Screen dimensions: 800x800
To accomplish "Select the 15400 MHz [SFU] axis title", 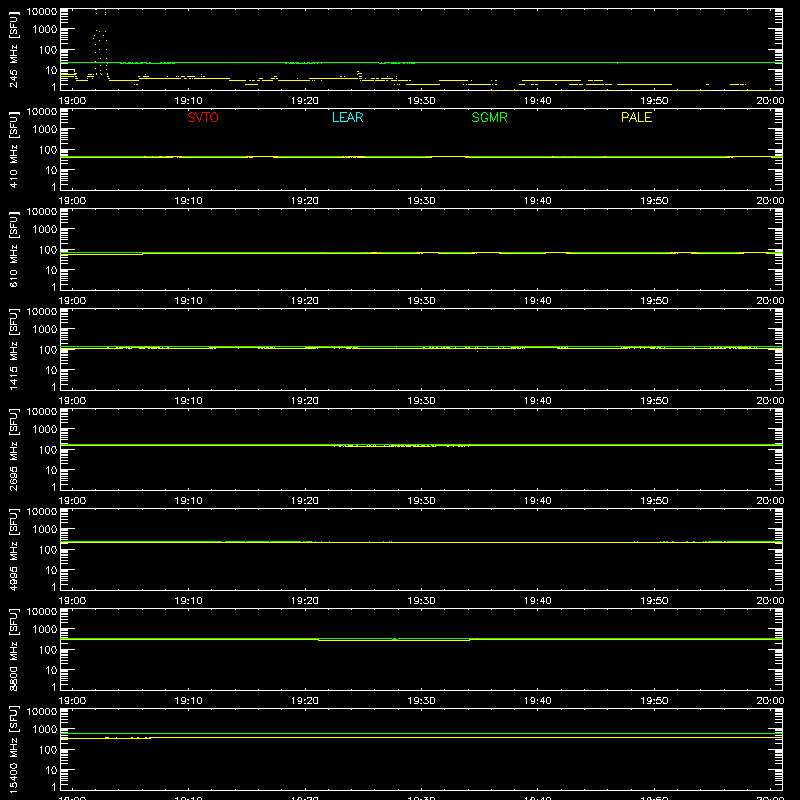I will [13, 749].
